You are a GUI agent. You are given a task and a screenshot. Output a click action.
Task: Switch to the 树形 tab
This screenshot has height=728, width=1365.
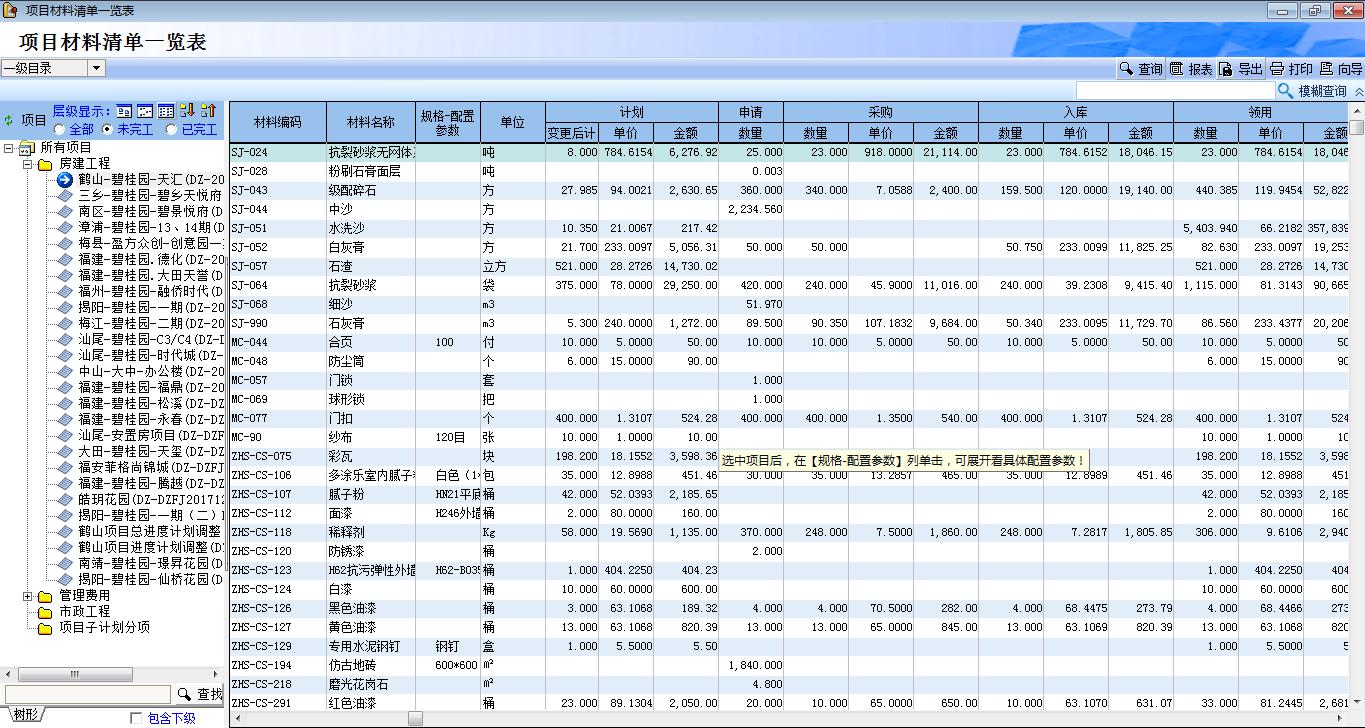tap(25, 714)
